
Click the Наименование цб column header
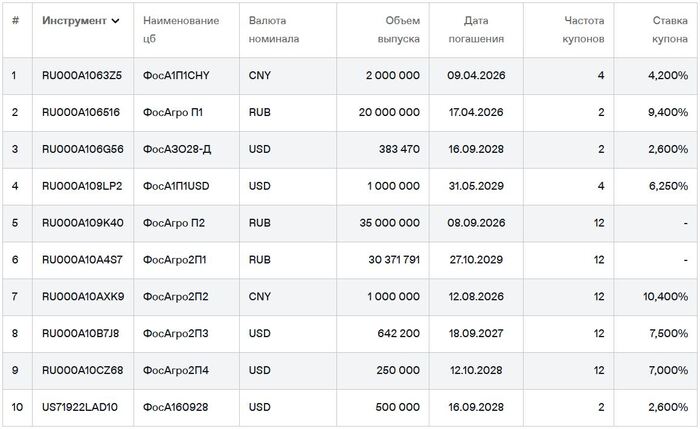point(178,29)
